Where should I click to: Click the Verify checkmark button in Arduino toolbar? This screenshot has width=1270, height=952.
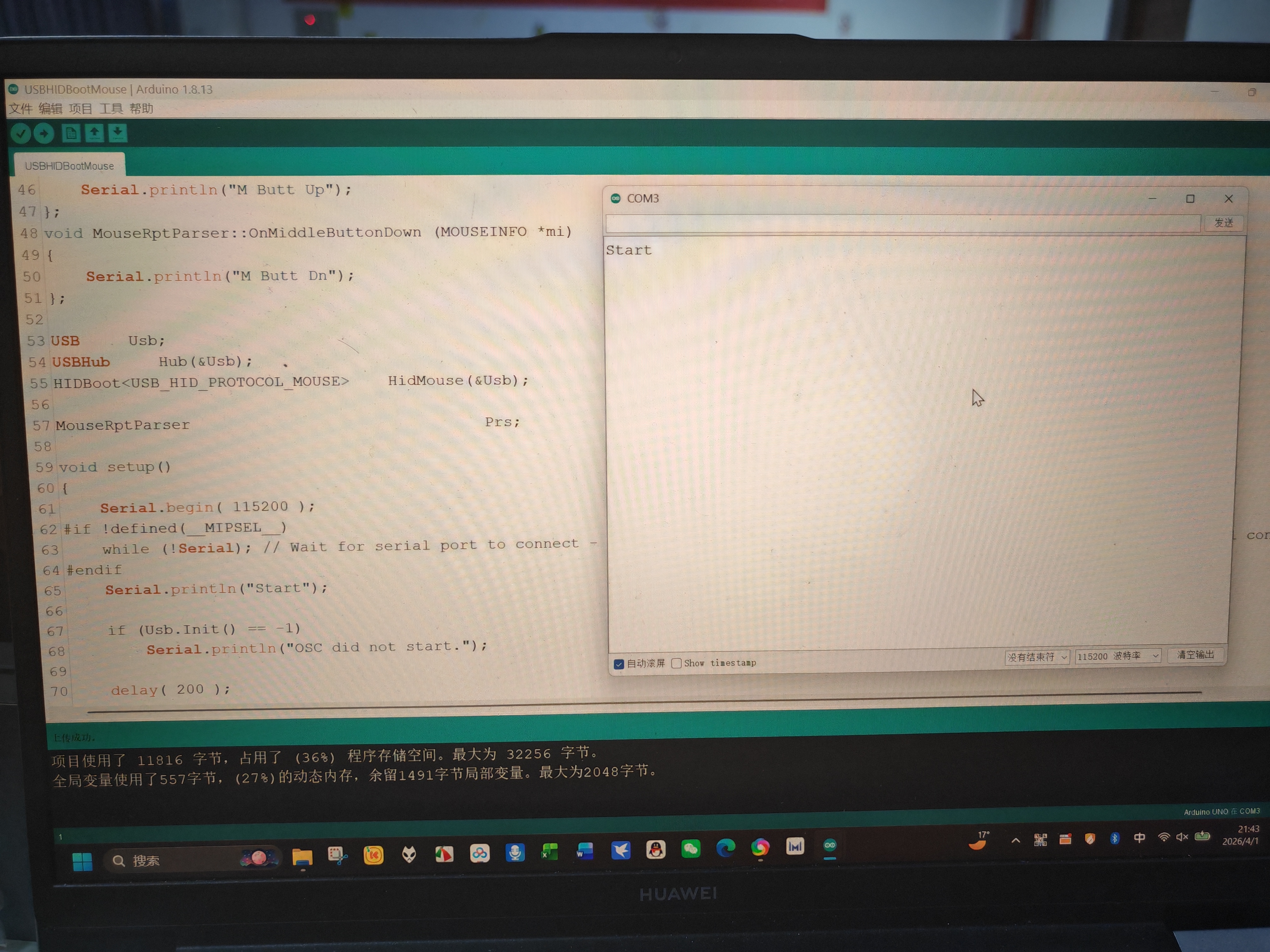(21, 134)
